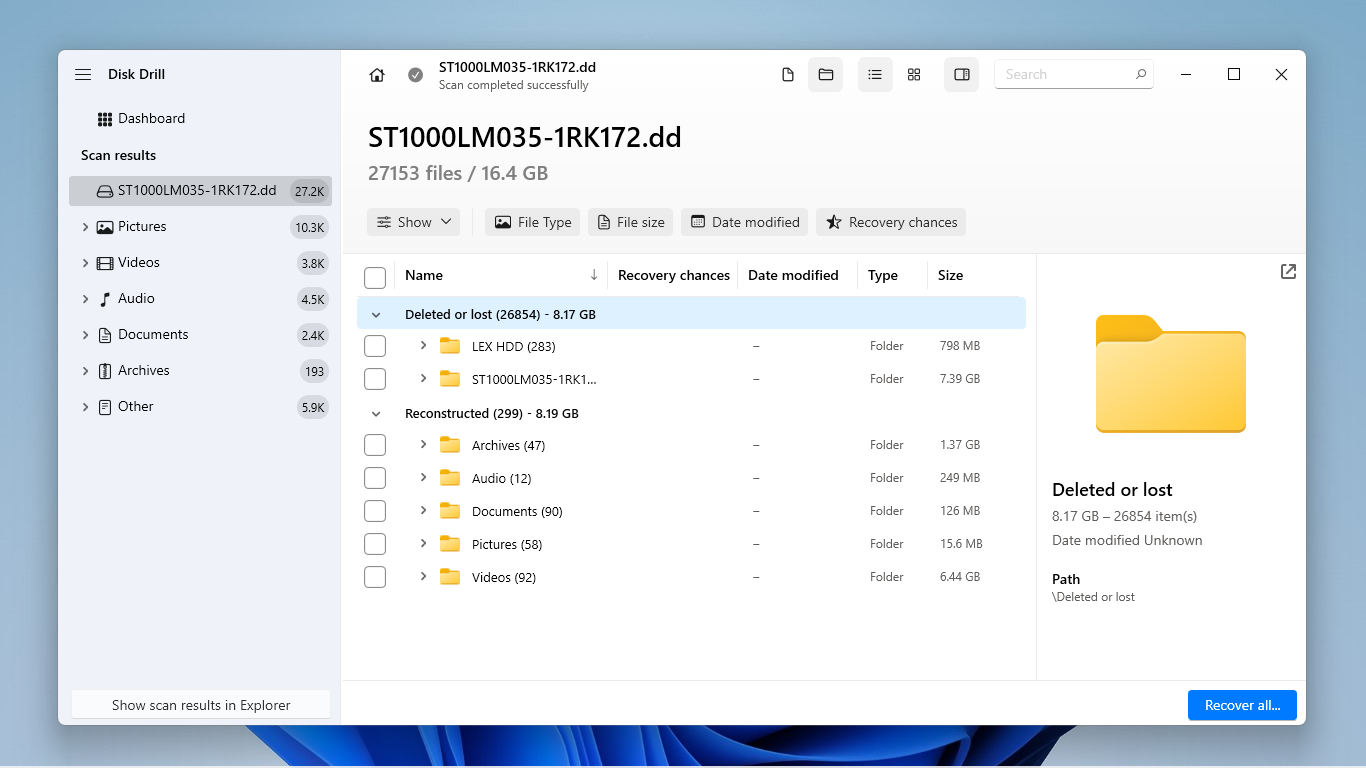Click the search magnifier icon
This screenshot has height=768, width=1366.
pos(1141,74)
